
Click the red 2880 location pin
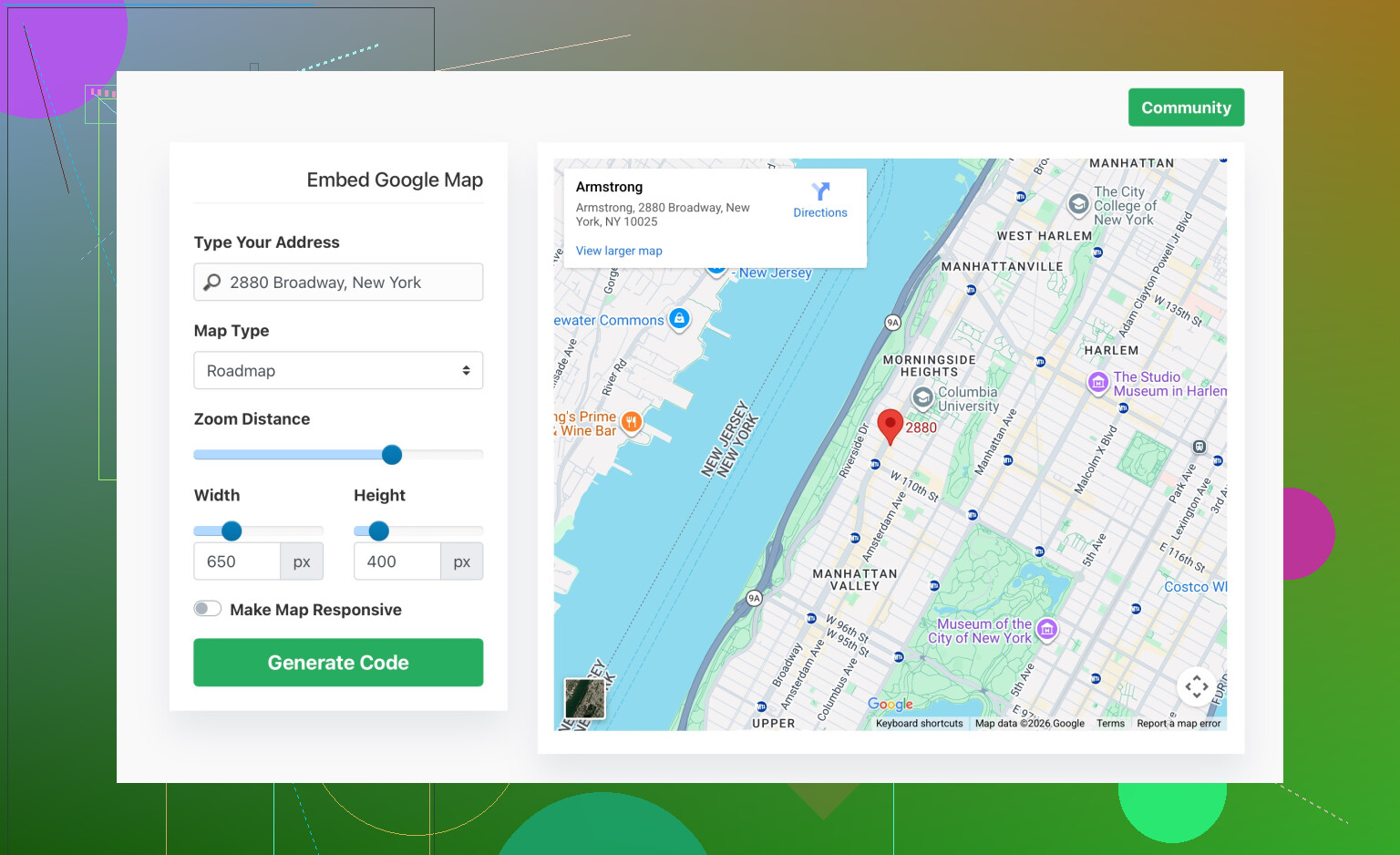coord(890,425)
